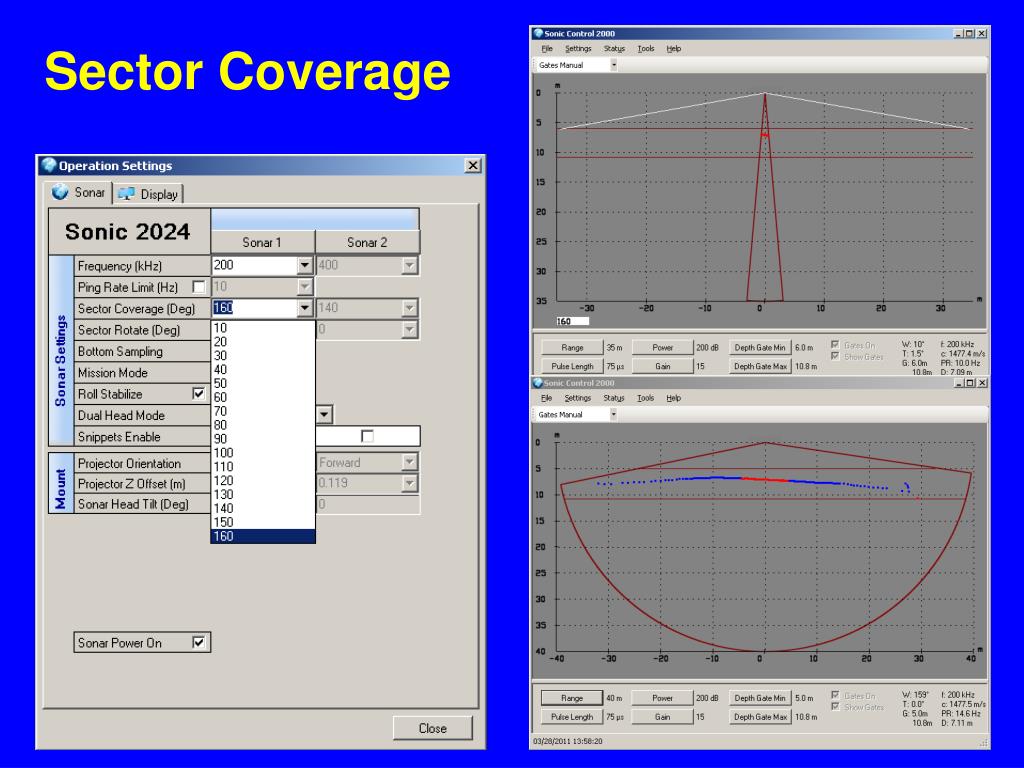Viewport: 1024px width, 768px height.
Task: Choose 140 in the Sector Coverage list
Action: [x=263, y=508]
